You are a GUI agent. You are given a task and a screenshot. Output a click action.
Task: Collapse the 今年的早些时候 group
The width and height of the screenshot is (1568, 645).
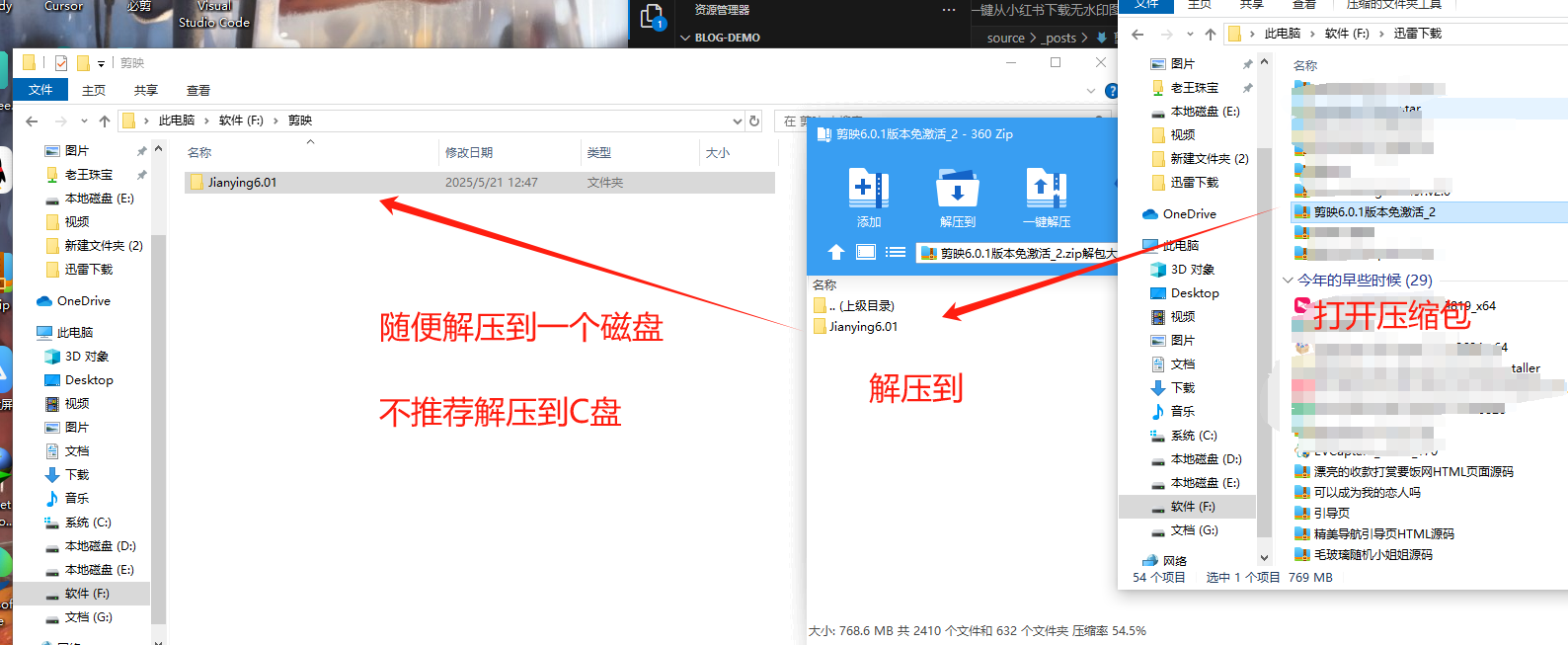[1288, 281]
